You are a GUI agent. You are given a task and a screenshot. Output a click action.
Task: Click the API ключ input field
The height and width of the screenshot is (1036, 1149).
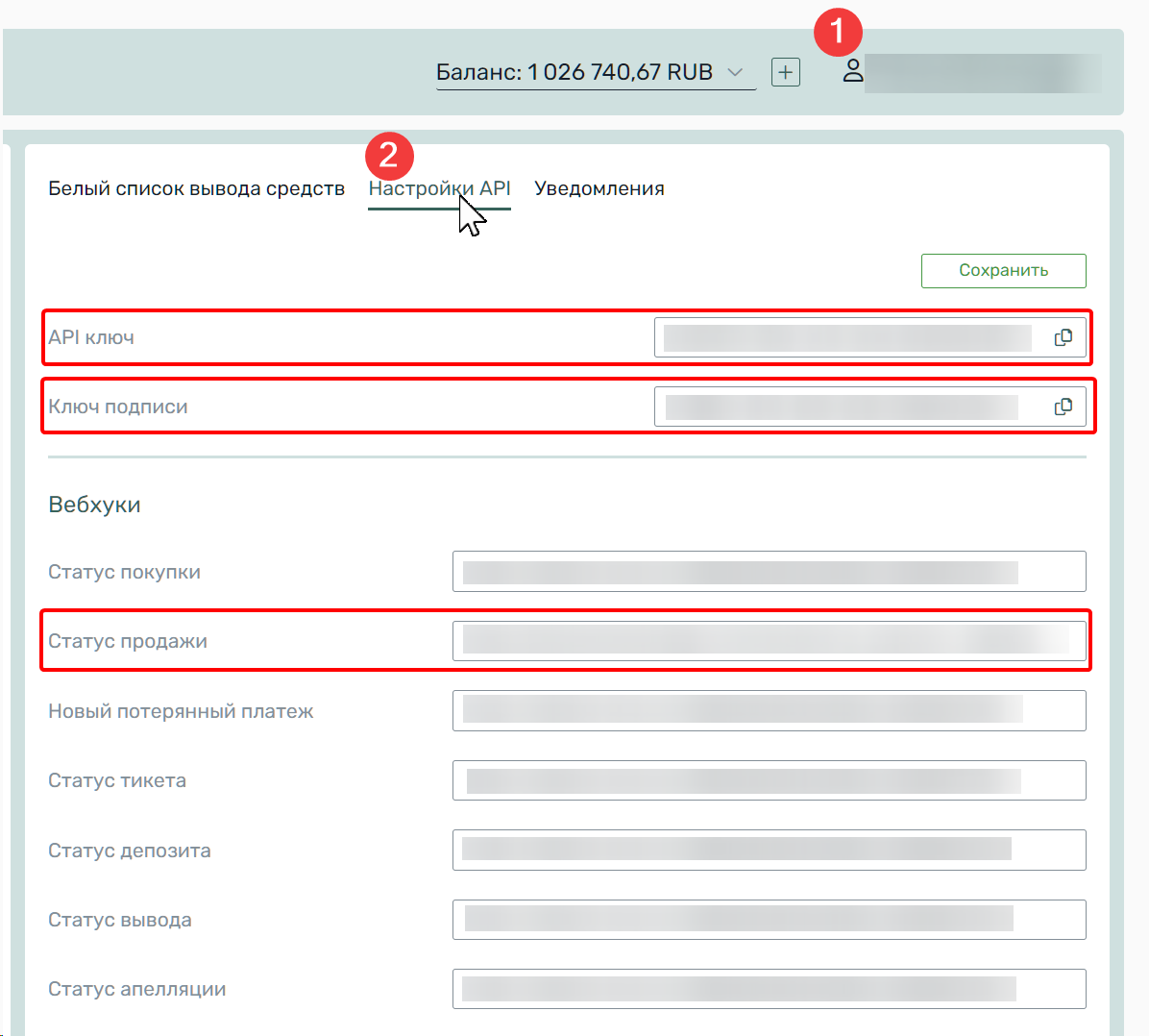point(847,337)
